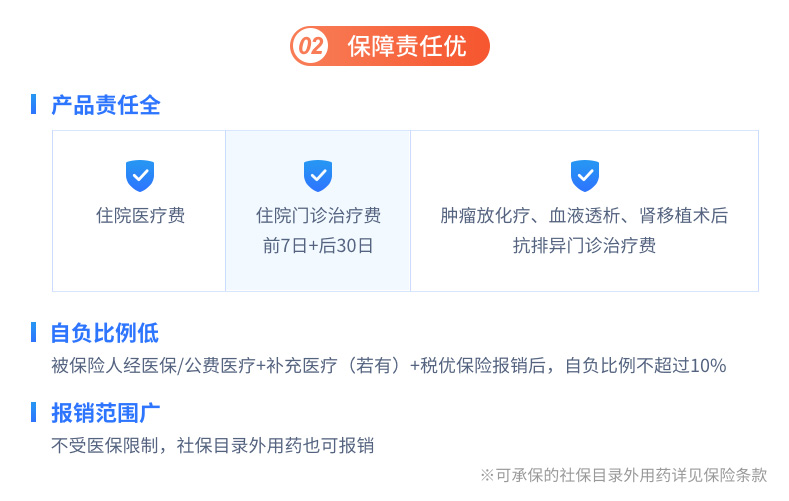Tap the 保障责任优 orange banner
The image size is (789, 501).
[390, 46]
